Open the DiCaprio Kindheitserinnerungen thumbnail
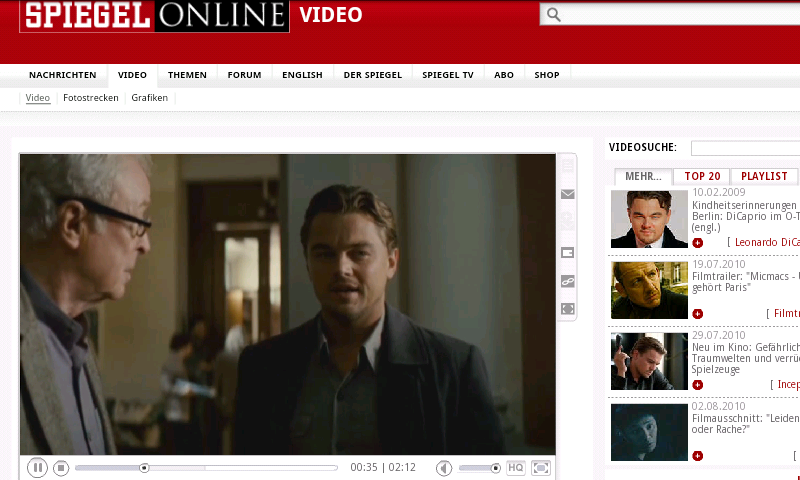Screen dimensions: 800x480 tap(649, 219)
